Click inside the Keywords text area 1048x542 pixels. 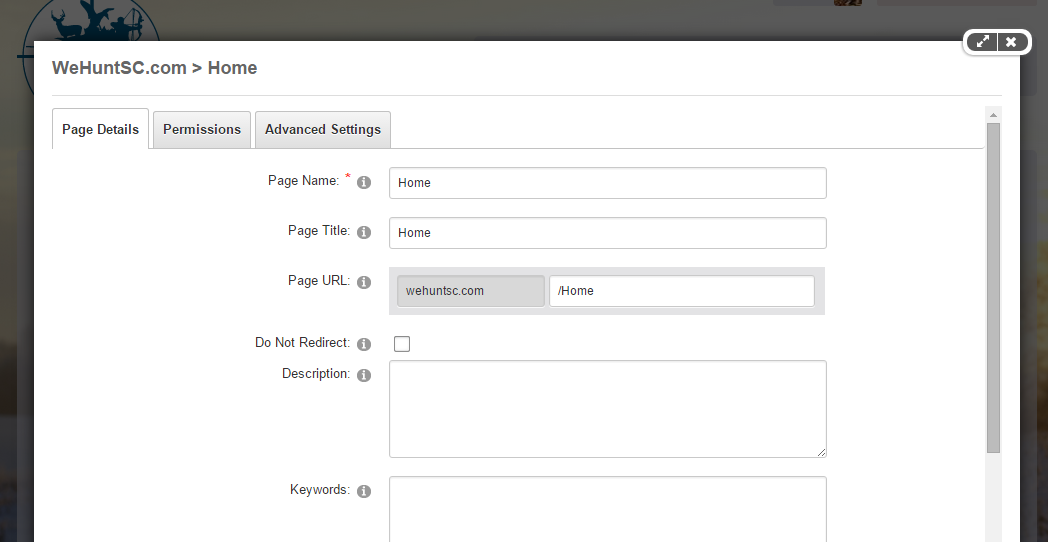(x=608, y=509)
